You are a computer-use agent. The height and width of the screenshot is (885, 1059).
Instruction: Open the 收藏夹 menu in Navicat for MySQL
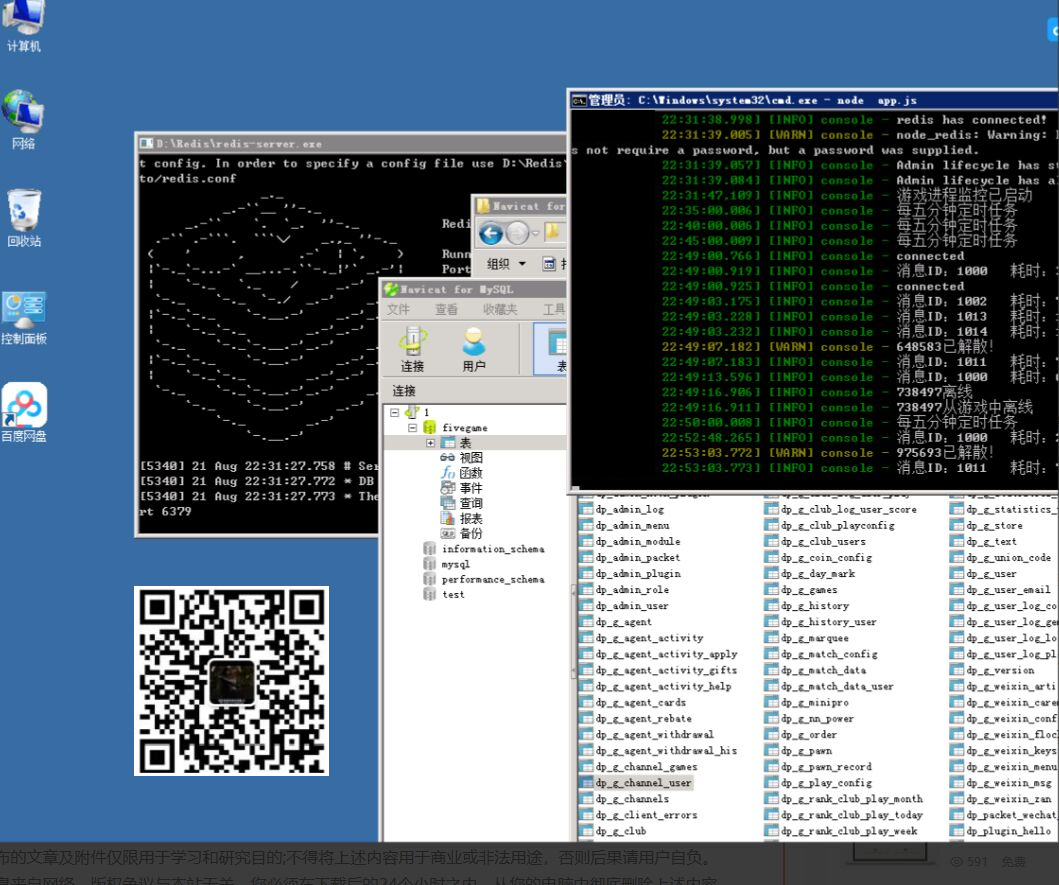click(500, 309)
